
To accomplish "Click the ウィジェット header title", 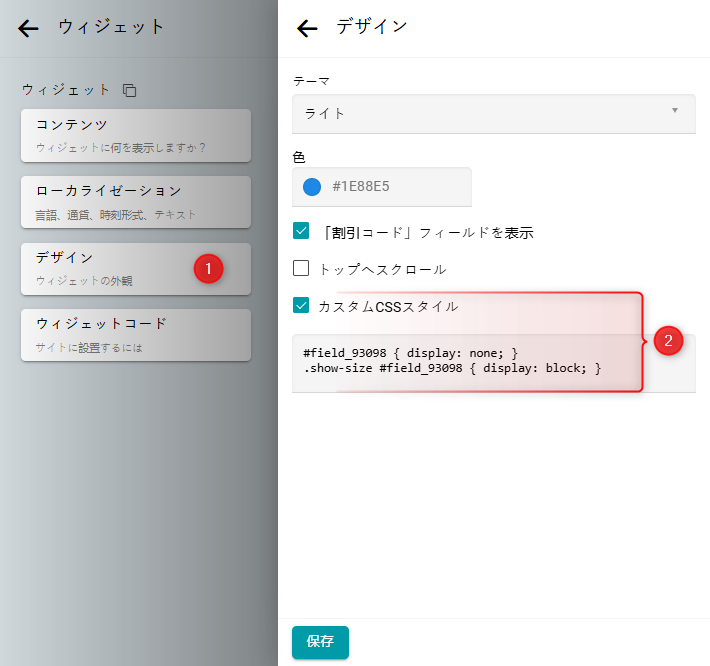I will 111,27.
